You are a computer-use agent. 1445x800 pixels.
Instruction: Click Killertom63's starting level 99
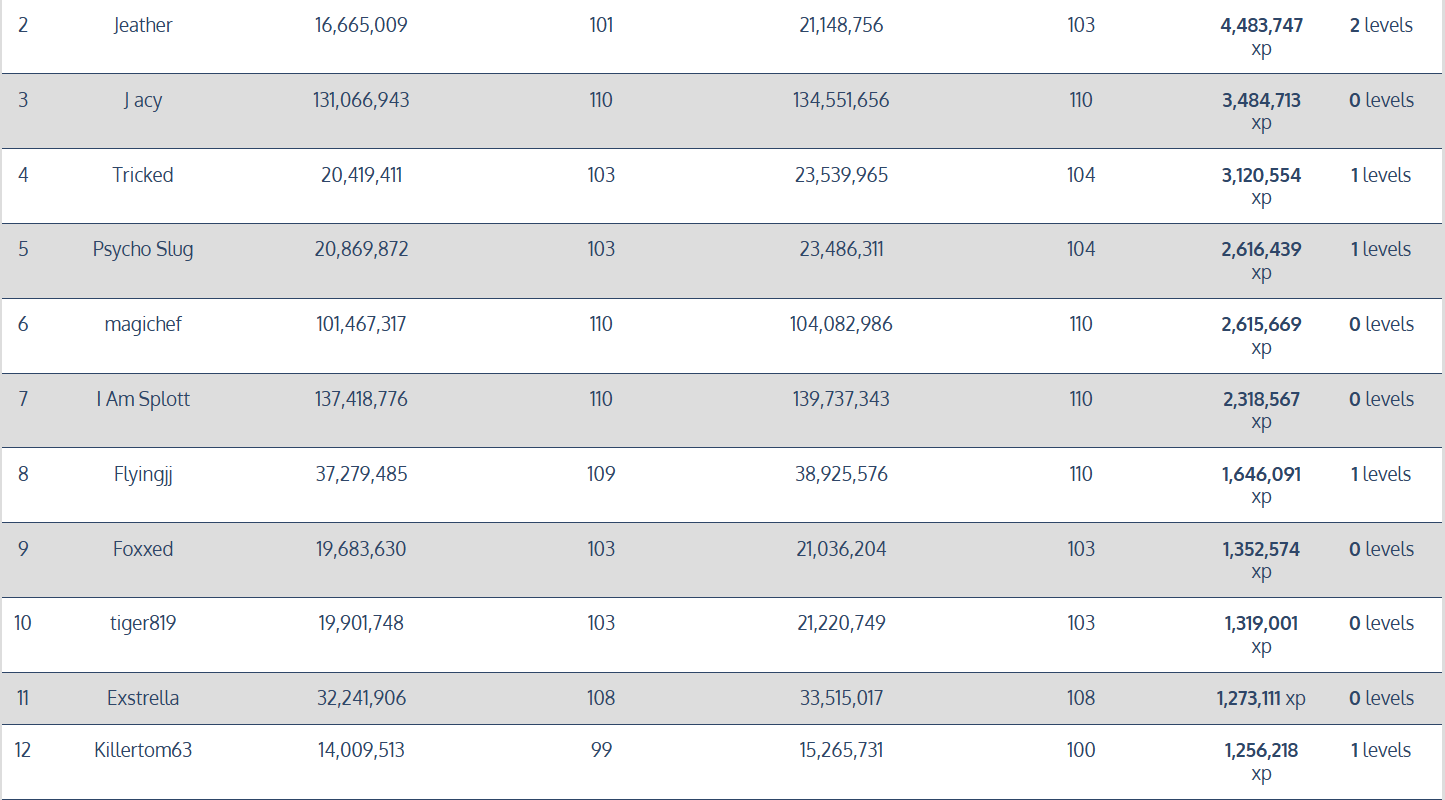601,751
